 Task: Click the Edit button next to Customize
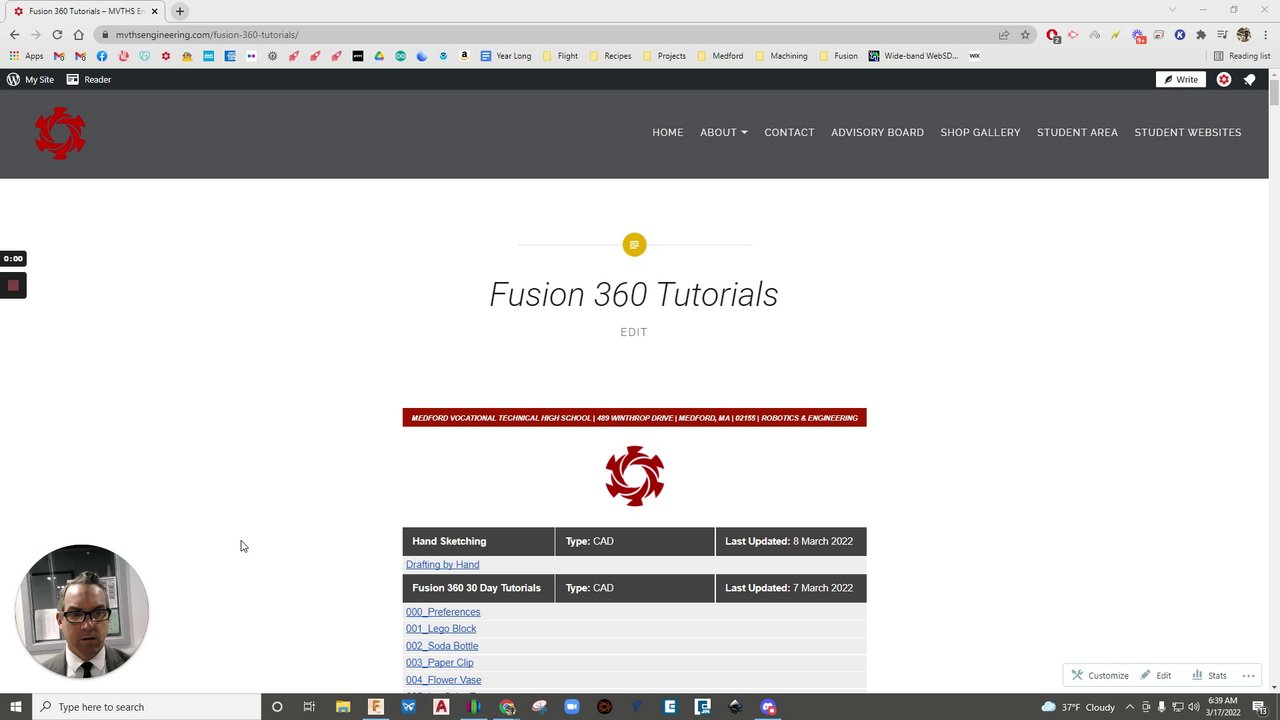(1156, 675)
